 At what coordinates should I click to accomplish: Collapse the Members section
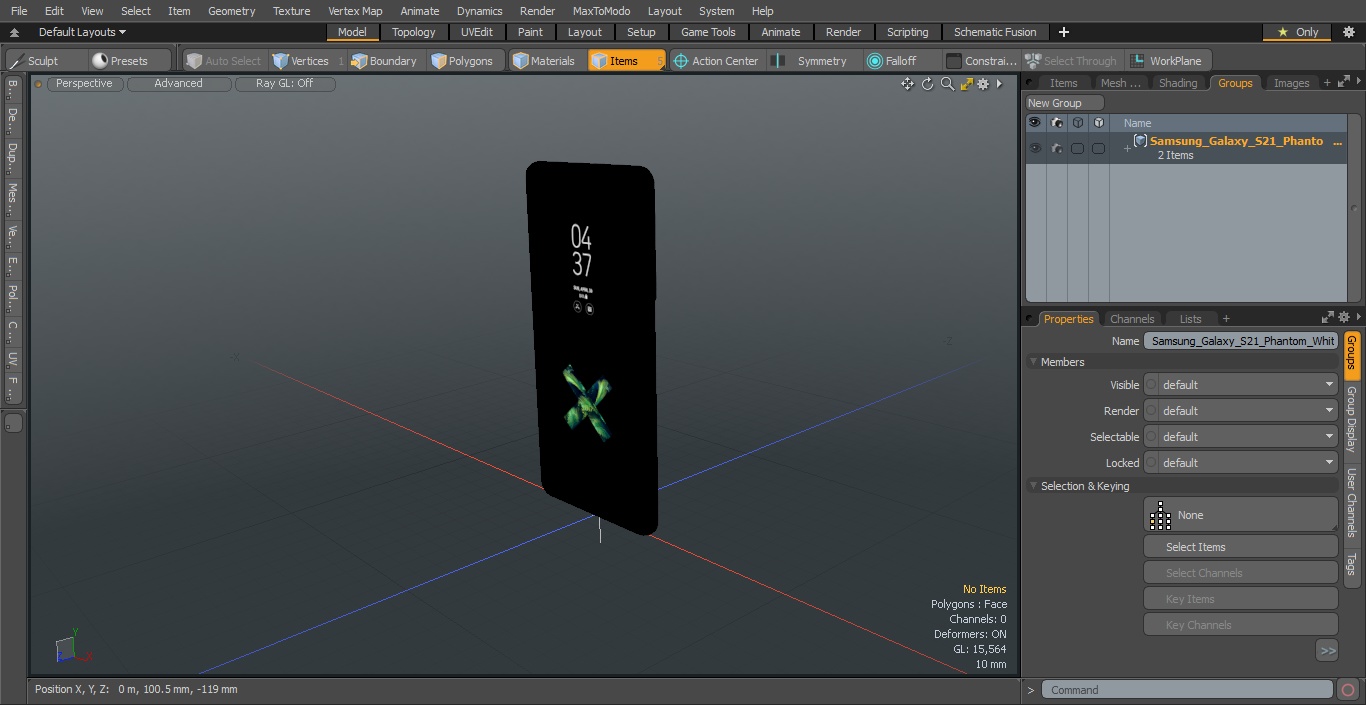pyautogui.click(x=1033, y=362)
